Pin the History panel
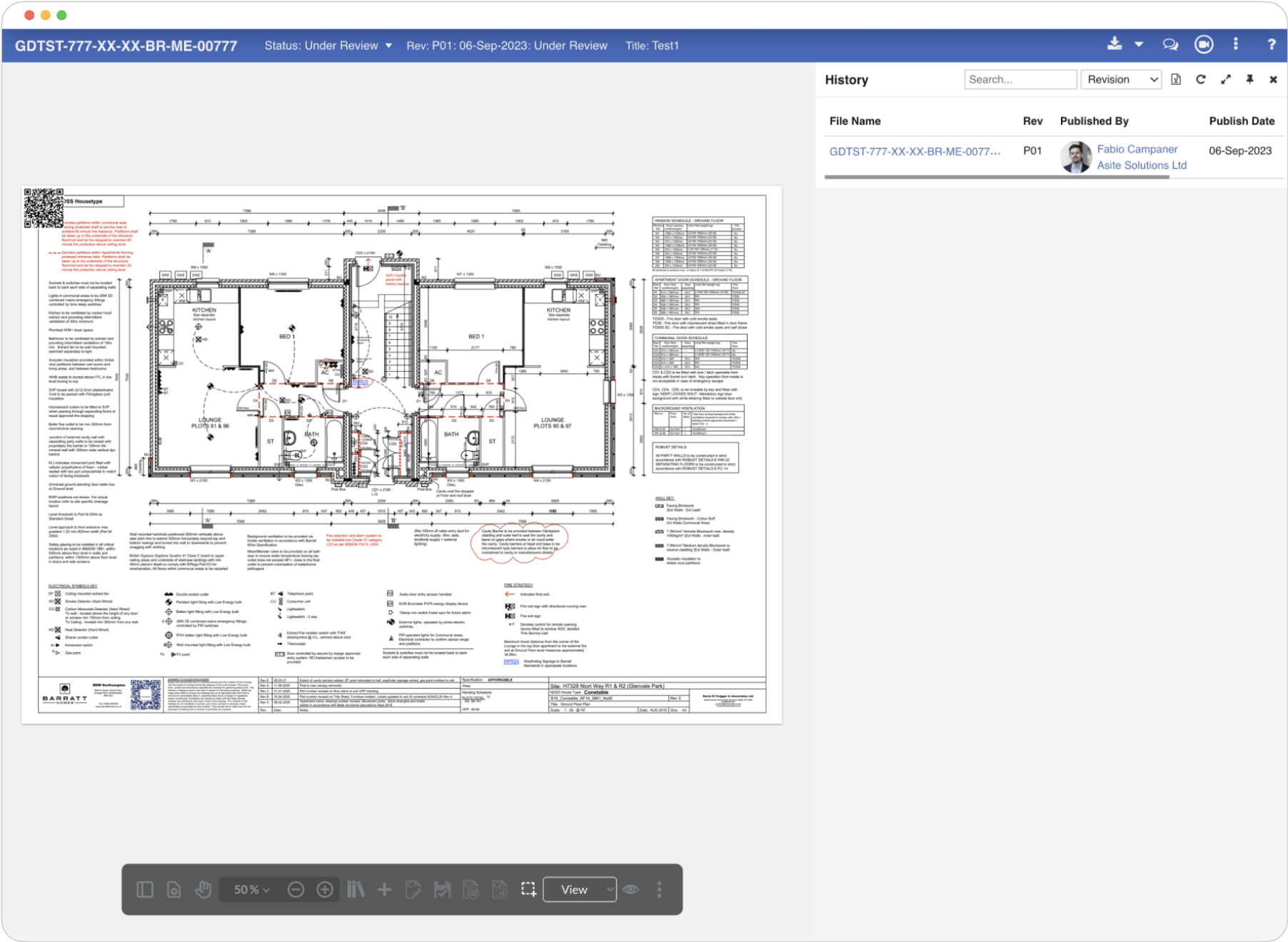This screenshot has width=1288, height=942. [x=1249, y=79]
